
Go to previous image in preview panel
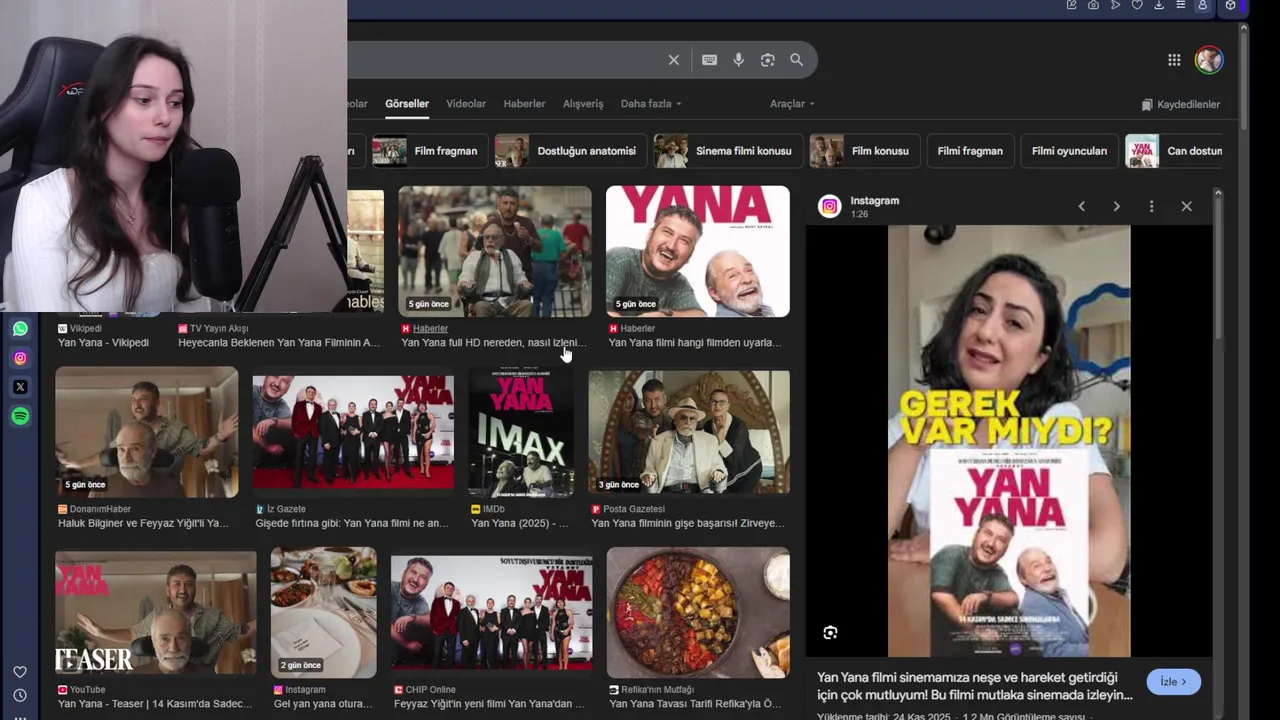pyautogui.click(x=1081, y=206)
